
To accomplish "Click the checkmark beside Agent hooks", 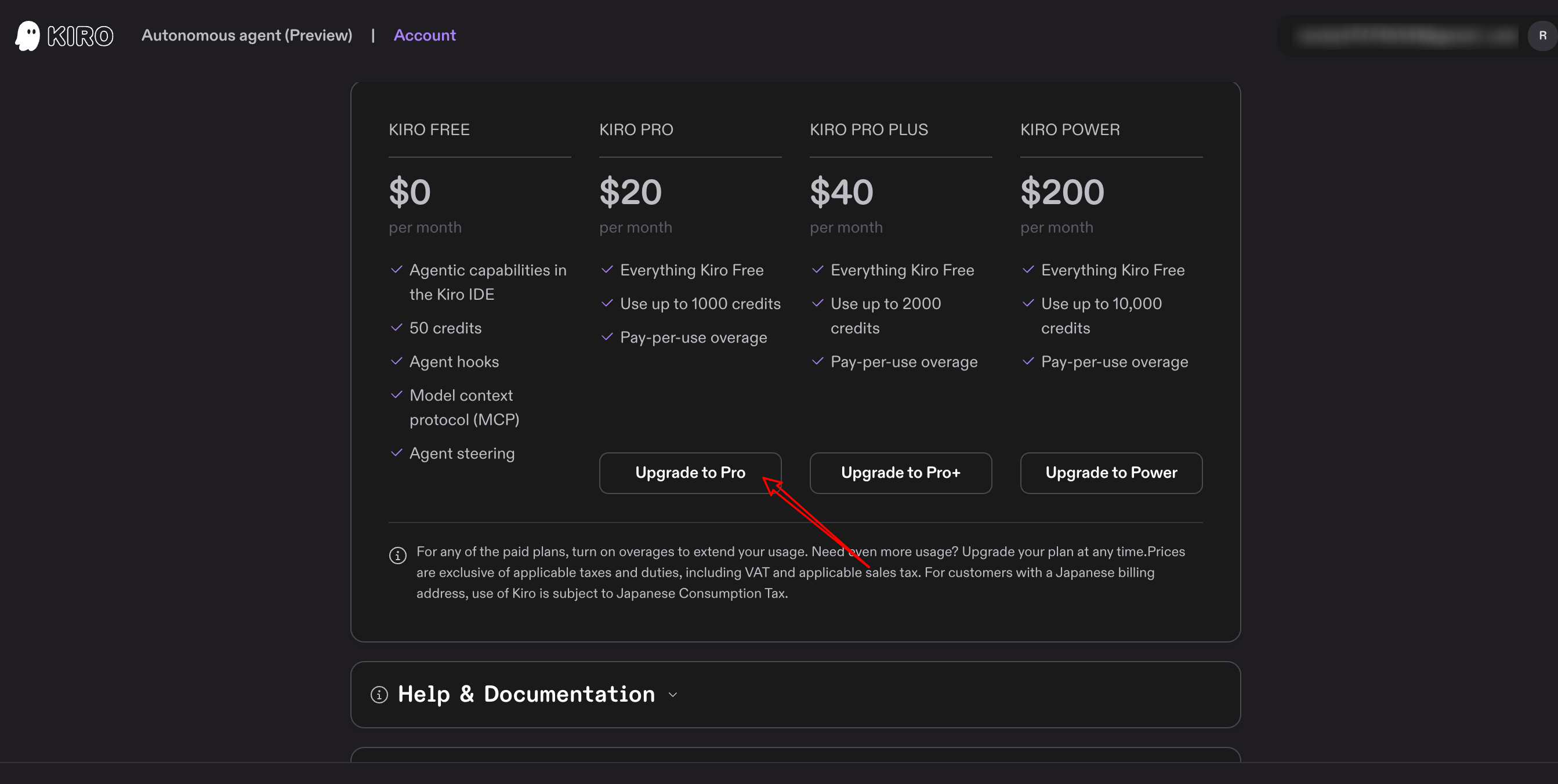I will click(397, 361).
